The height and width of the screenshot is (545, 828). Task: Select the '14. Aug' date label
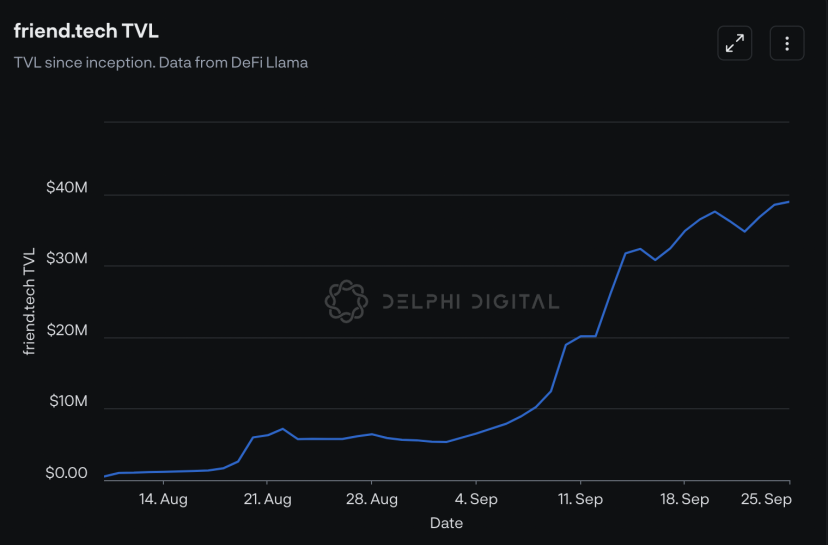click(x=163, y=499)
